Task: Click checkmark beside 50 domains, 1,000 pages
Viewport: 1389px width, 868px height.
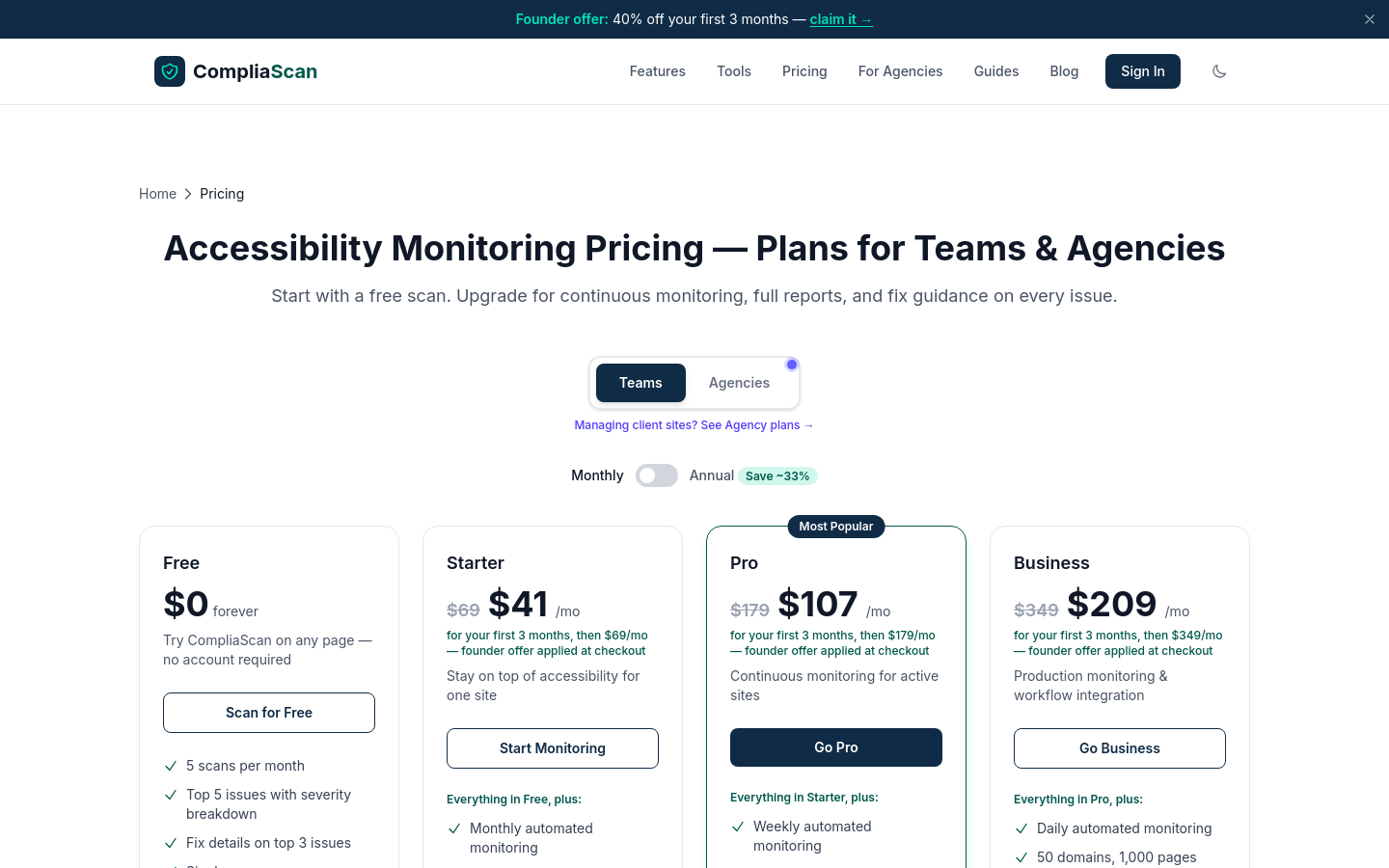Action: pos(1021,857)
